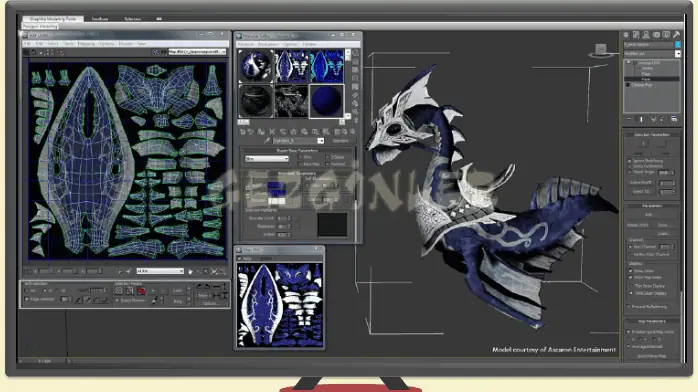Select the Thick Seam Display radio button
This screenshot has width=698, height=392.
click(631, 294)
